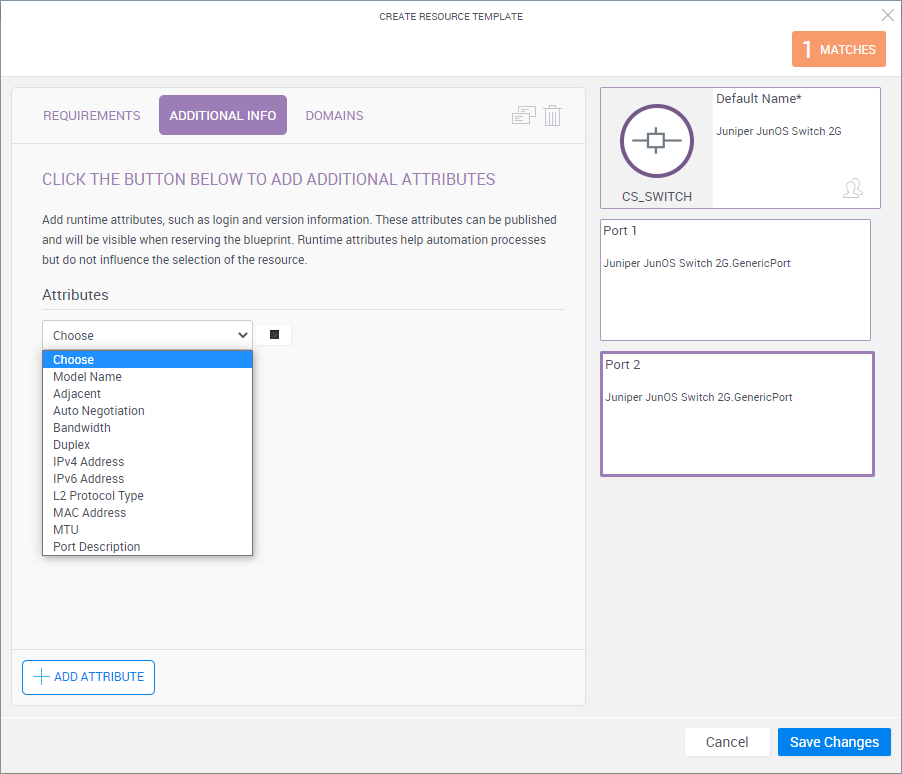
Task: Select the Additional Info tab
Action: coord(223,115)
